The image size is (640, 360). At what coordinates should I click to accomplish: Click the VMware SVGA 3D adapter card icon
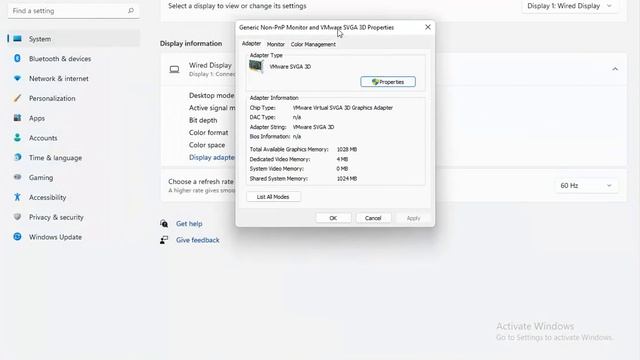click(x=256, y=67)
